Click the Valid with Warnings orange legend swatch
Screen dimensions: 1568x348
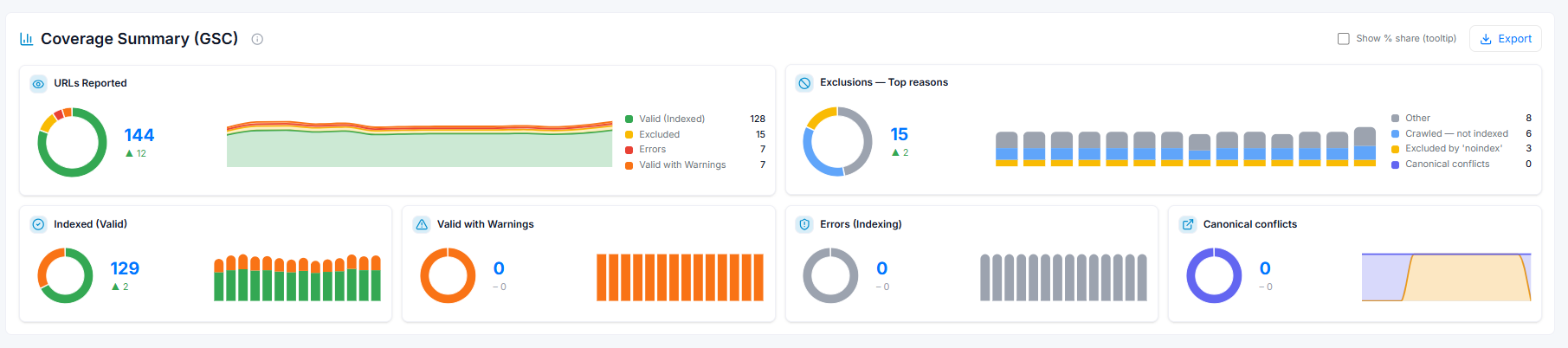pyautogui.click(x=629, y=165)
